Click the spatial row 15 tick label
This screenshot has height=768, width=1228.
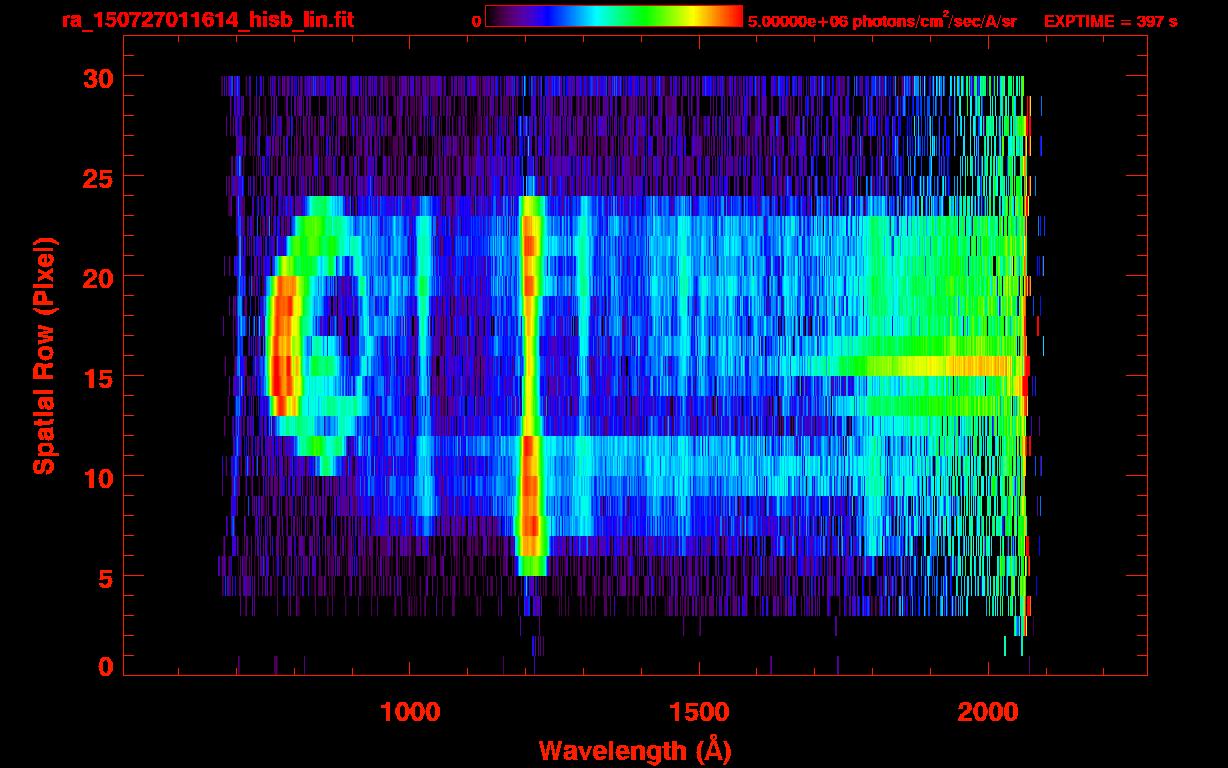(99, 377)
